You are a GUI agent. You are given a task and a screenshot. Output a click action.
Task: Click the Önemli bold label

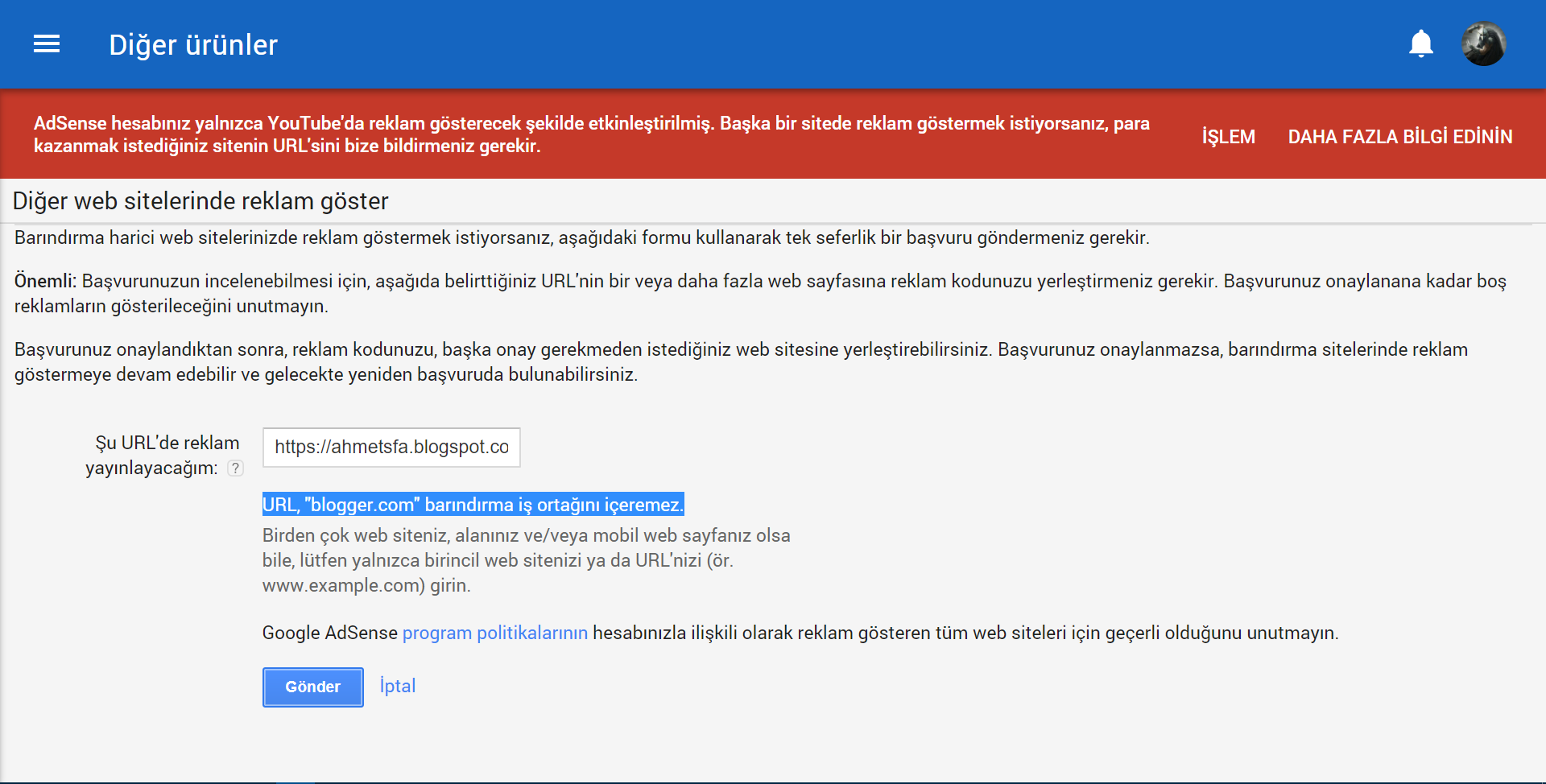click(45, 281)
